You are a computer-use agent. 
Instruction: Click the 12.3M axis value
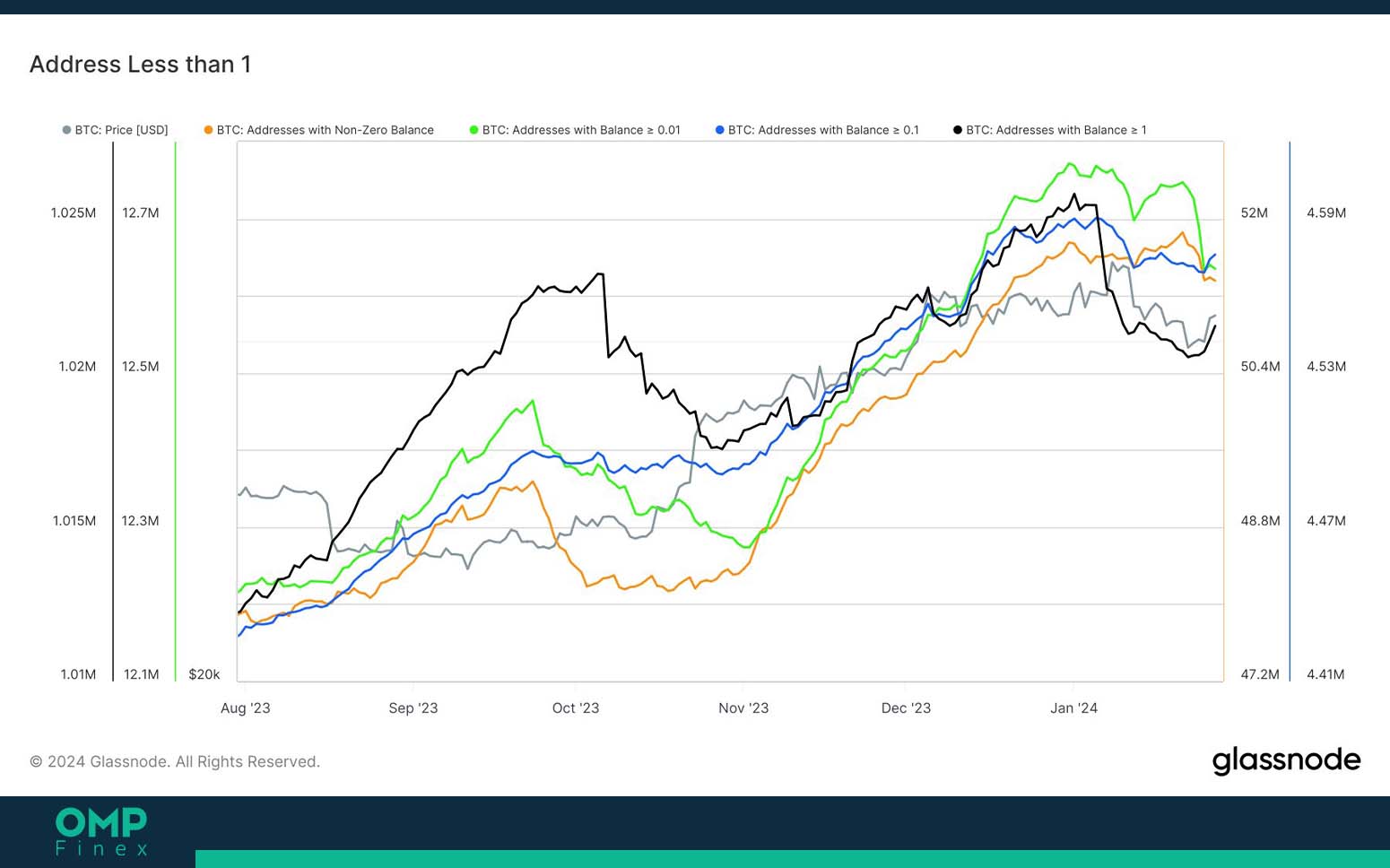click(x=141, y=520)
